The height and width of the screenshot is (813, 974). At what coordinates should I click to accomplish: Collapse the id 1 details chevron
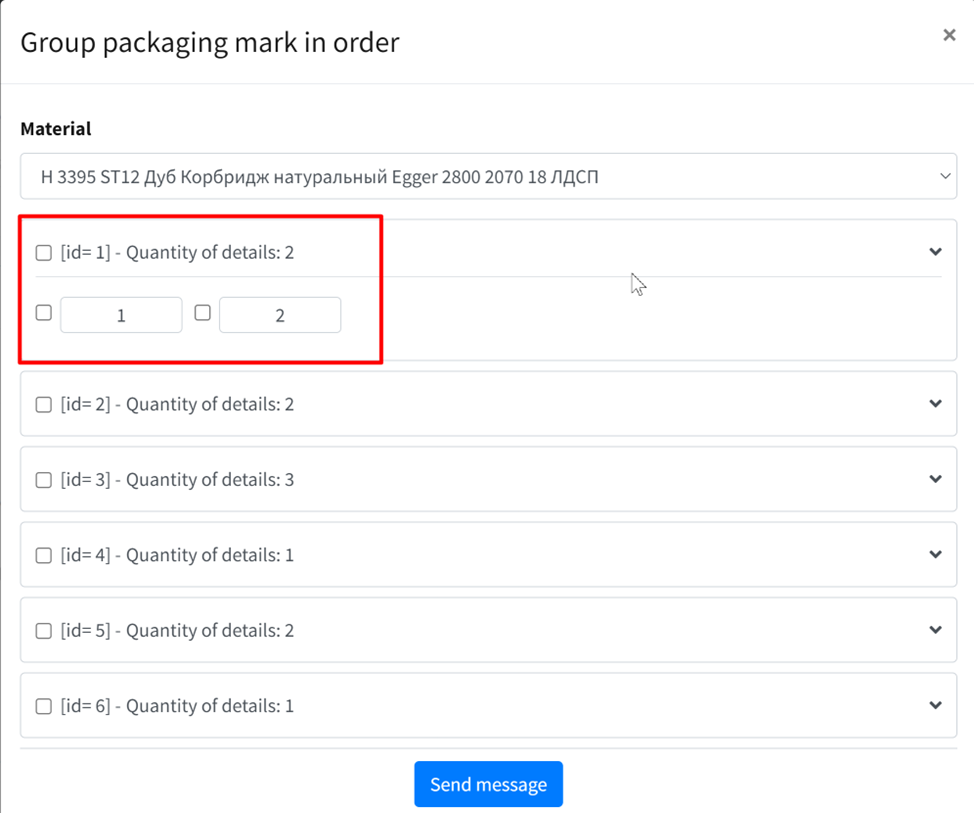[x=935, y=252]
